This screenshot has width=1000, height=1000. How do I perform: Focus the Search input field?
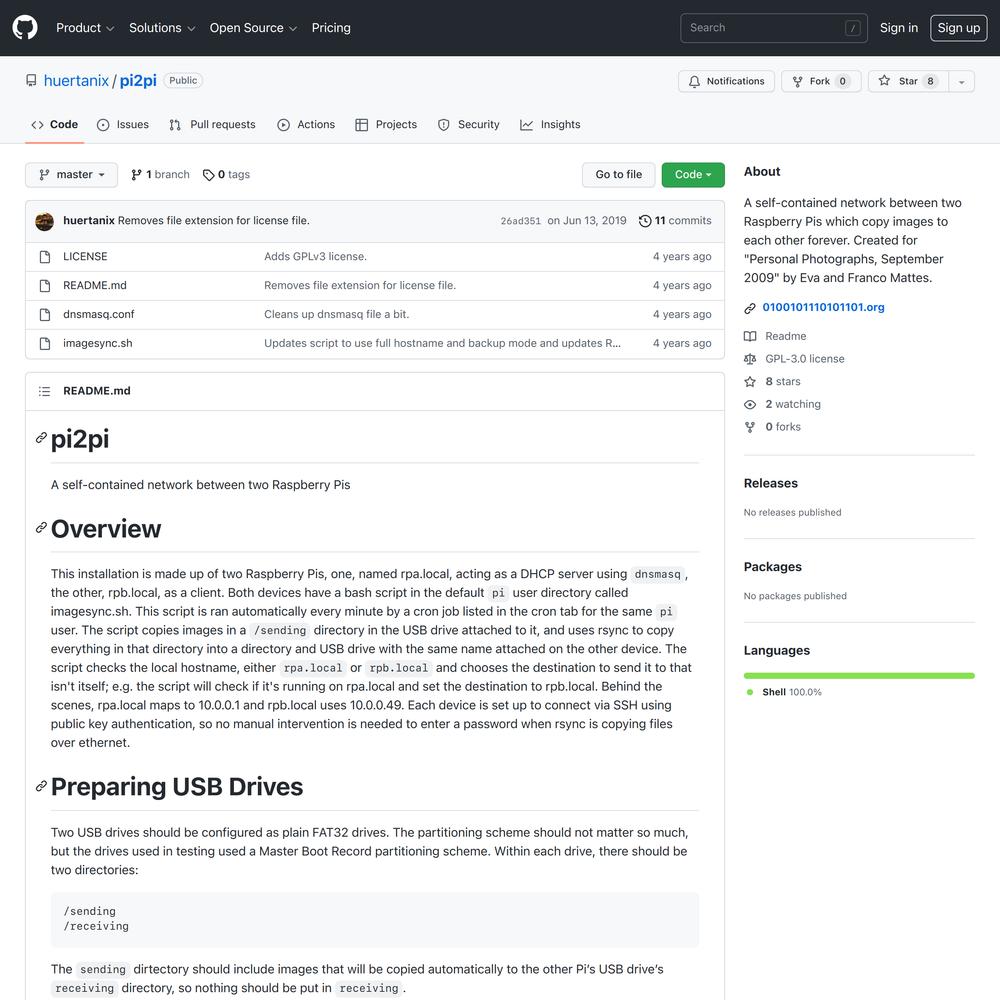[774, 28]
